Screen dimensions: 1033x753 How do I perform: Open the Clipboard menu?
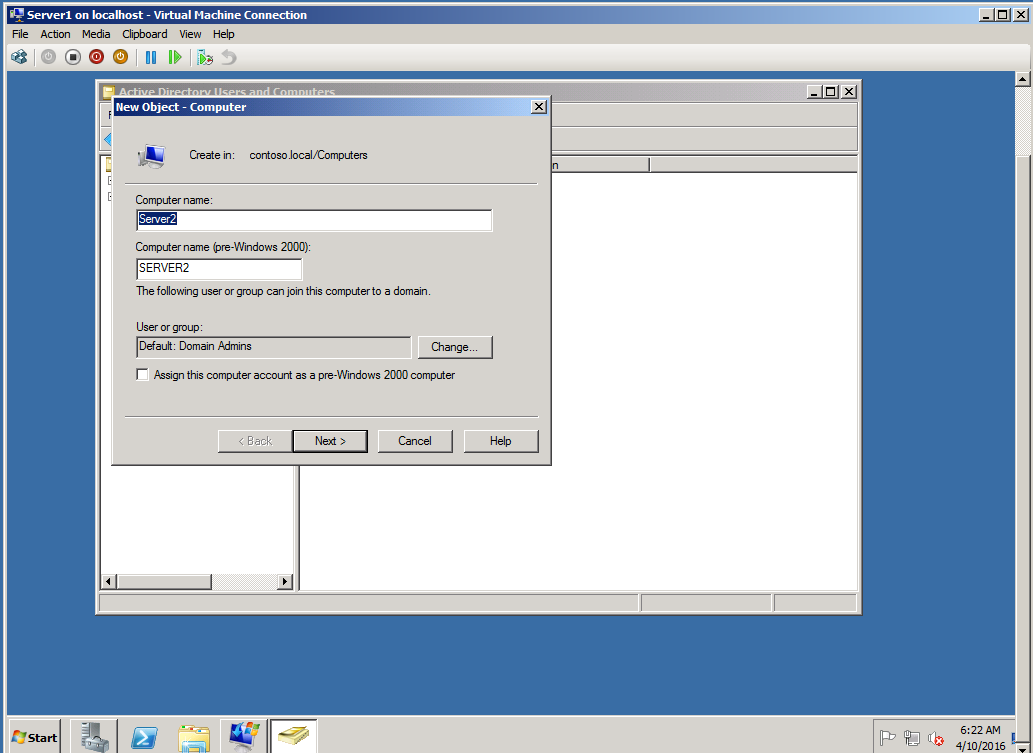pos(145,34)
